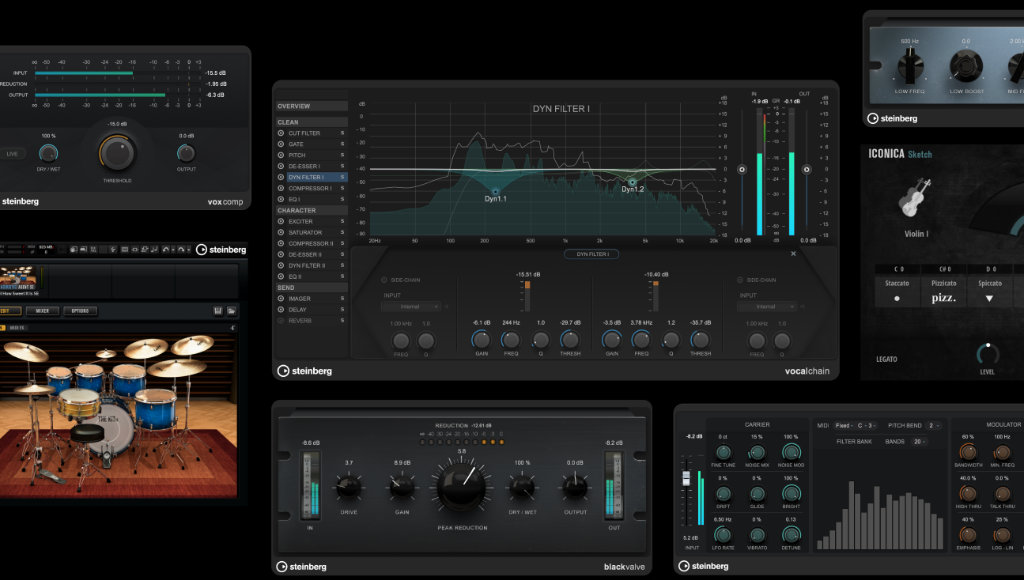Viewport: 1024px width, 580px height.
Task: Click the Dyn1.1 node on EQ graph
Action: click(495, 191)
